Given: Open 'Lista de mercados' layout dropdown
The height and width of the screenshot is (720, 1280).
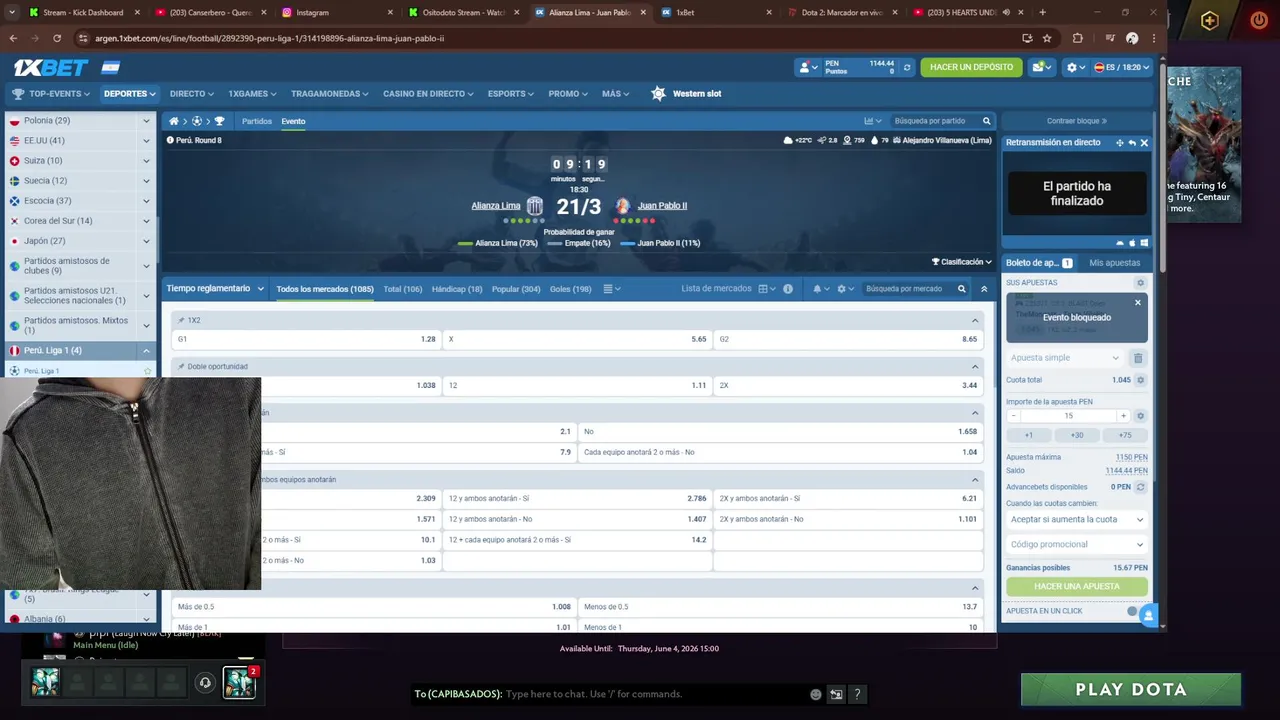Looking at the screenshot, I should tap(767, 289).
